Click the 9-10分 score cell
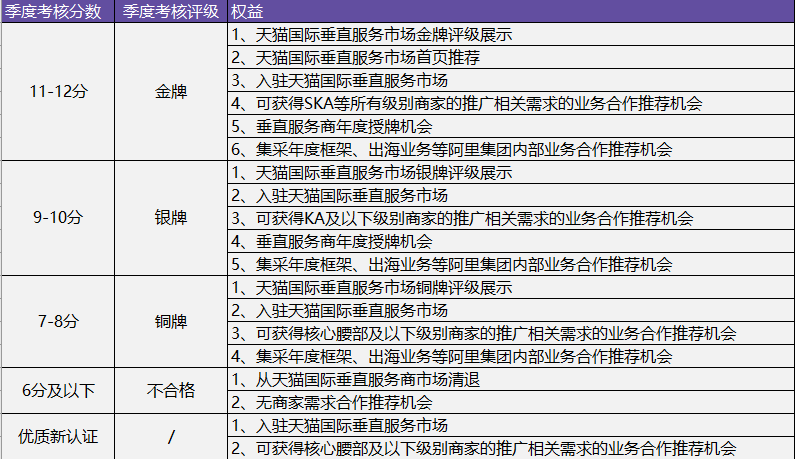The image size is (795, 459). (58, 218)
